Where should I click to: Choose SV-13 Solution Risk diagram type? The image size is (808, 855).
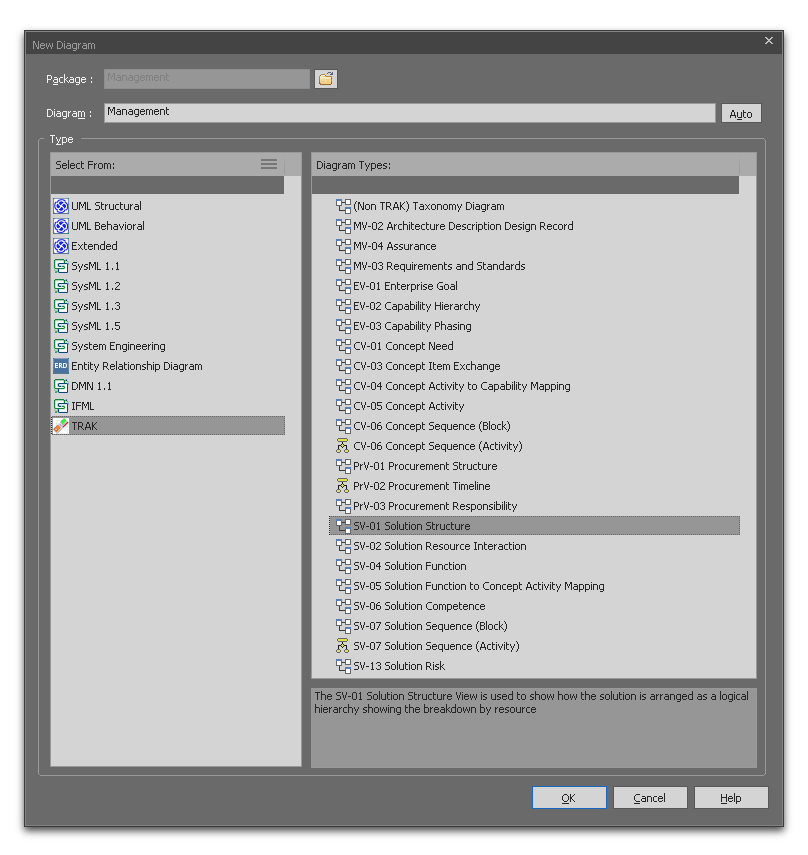(x=398, y=666)
